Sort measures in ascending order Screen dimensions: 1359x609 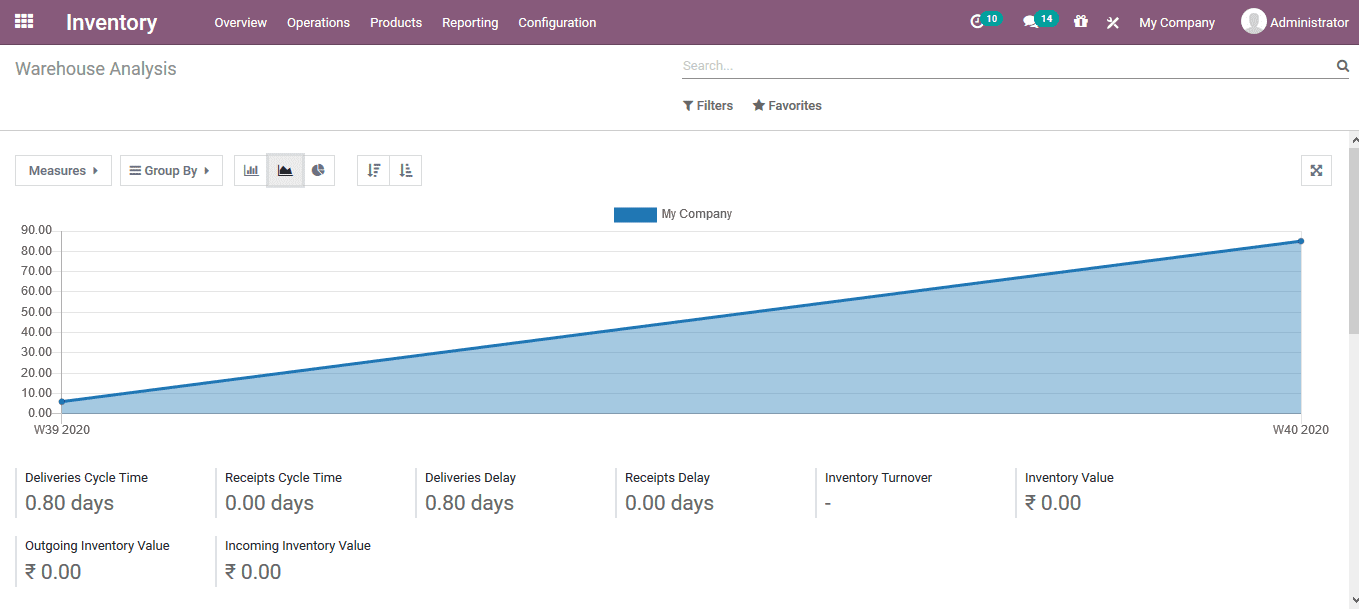[405, 170]
